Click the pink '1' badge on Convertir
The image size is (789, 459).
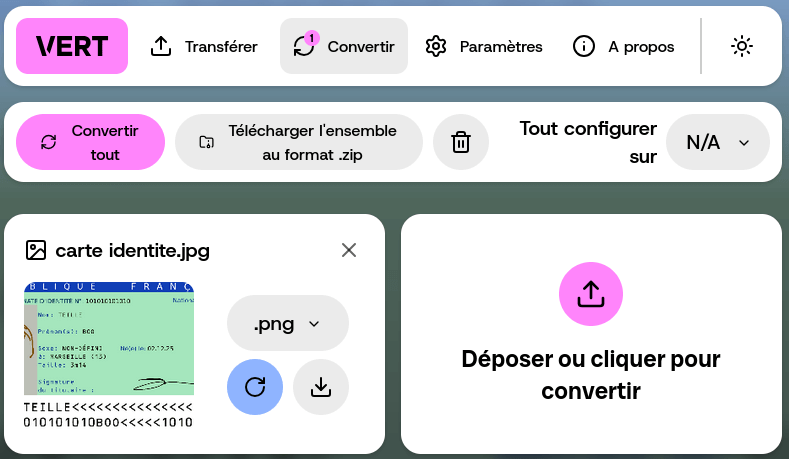pos(311,38)
